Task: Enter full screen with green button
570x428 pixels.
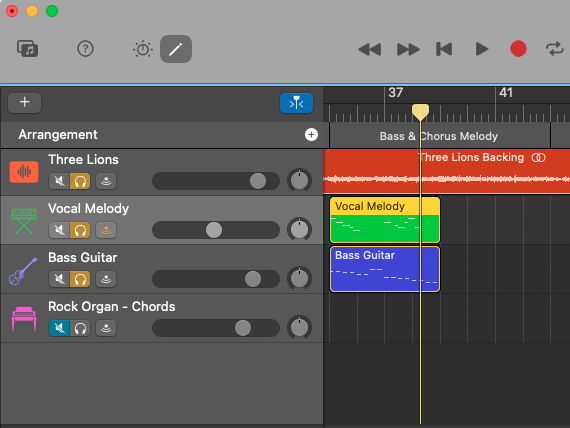Action: click(x=52, y=11)
